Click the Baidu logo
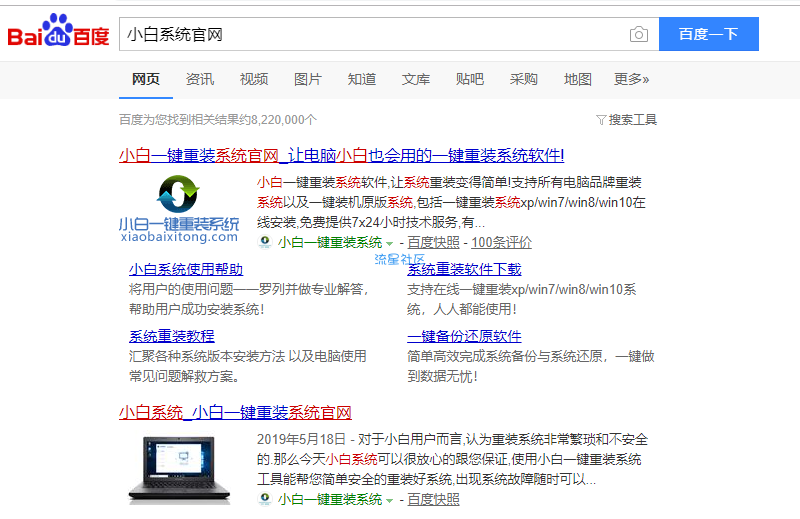This screenshot has height=519, width=800. tap(58, 31)
